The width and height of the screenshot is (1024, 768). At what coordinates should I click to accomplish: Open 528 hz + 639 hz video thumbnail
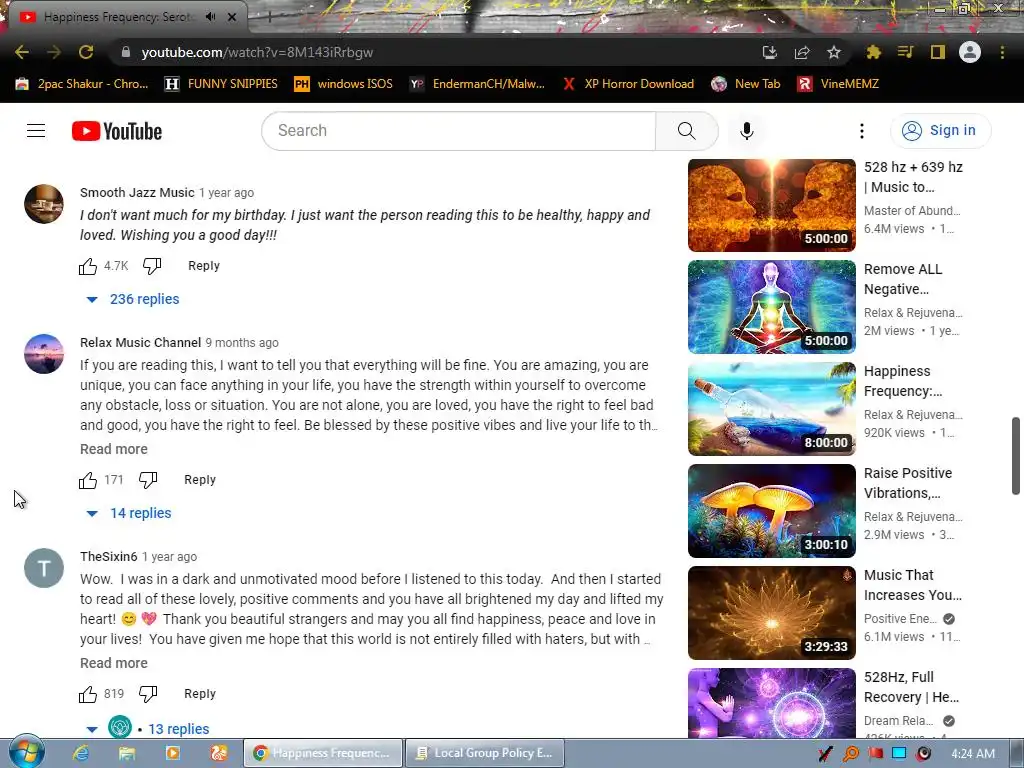(771, 206)
